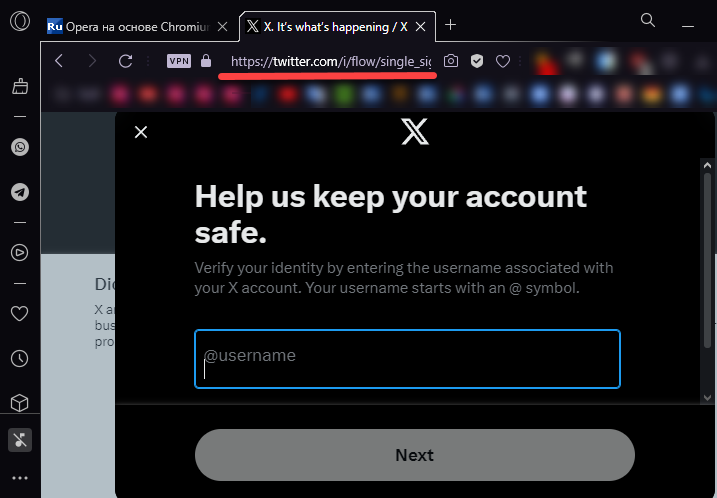Take a snapshot with the camera icon

point(451,61)
